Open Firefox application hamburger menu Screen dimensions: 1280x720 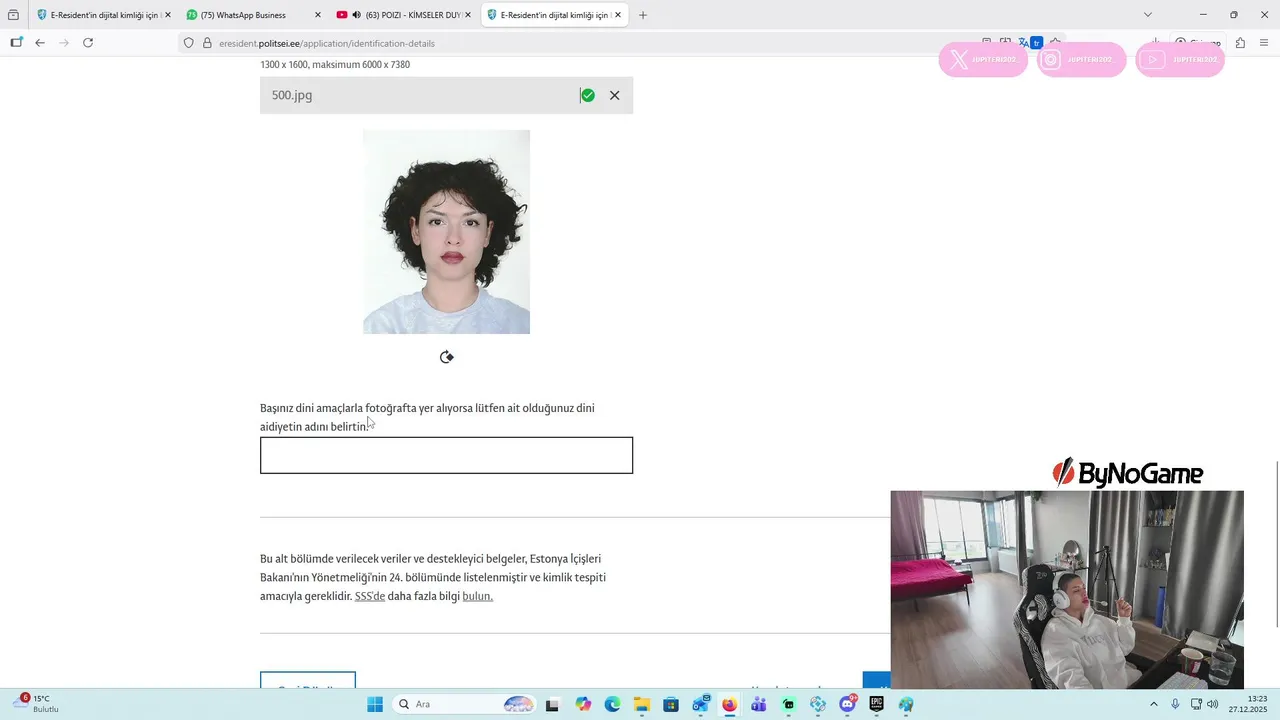tap(1264, 43)
